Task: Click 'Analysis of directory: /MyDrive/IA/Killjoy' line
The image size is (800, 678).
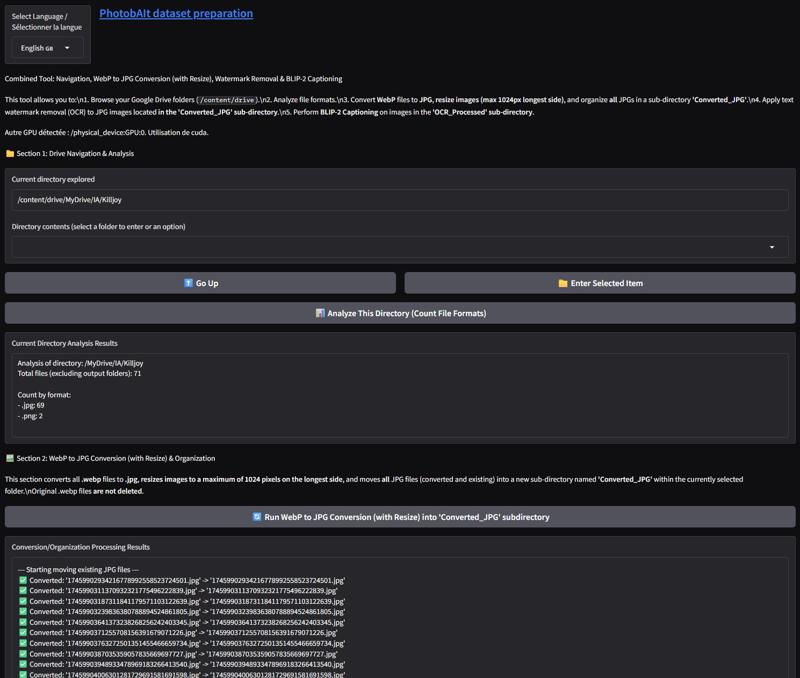Action: click(x=80, y=363)
